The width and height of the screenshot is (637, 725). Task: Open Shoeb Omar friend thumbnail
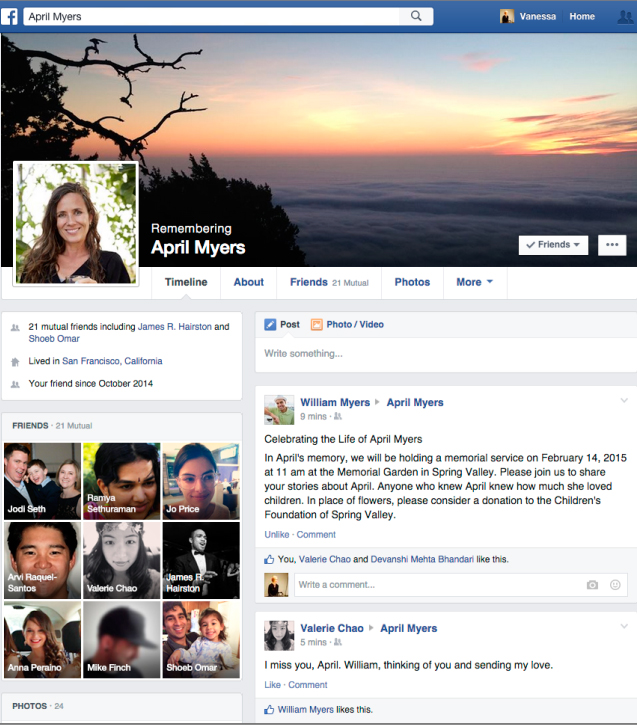pos(201,639)
